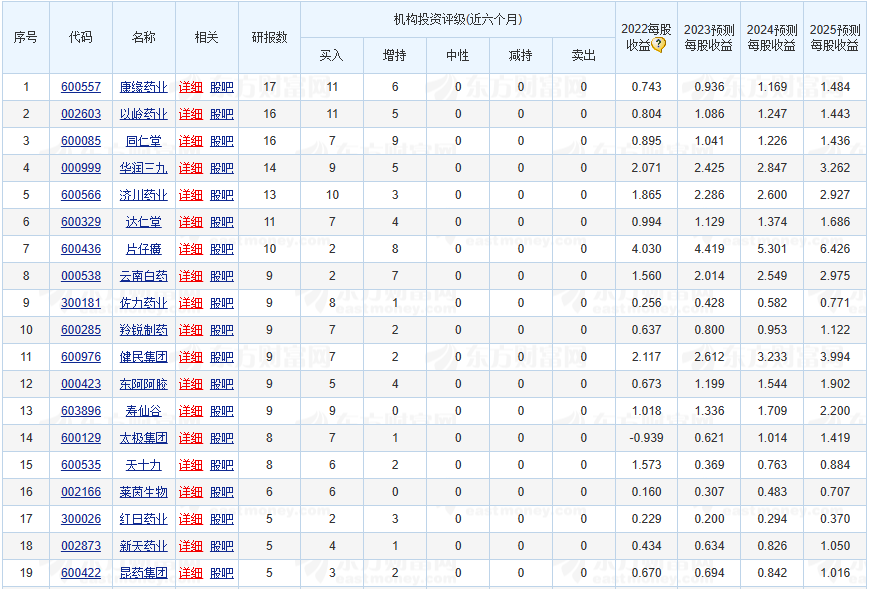Open stock code 002166 link
This screenshot has width=871, height=589.
81,492
